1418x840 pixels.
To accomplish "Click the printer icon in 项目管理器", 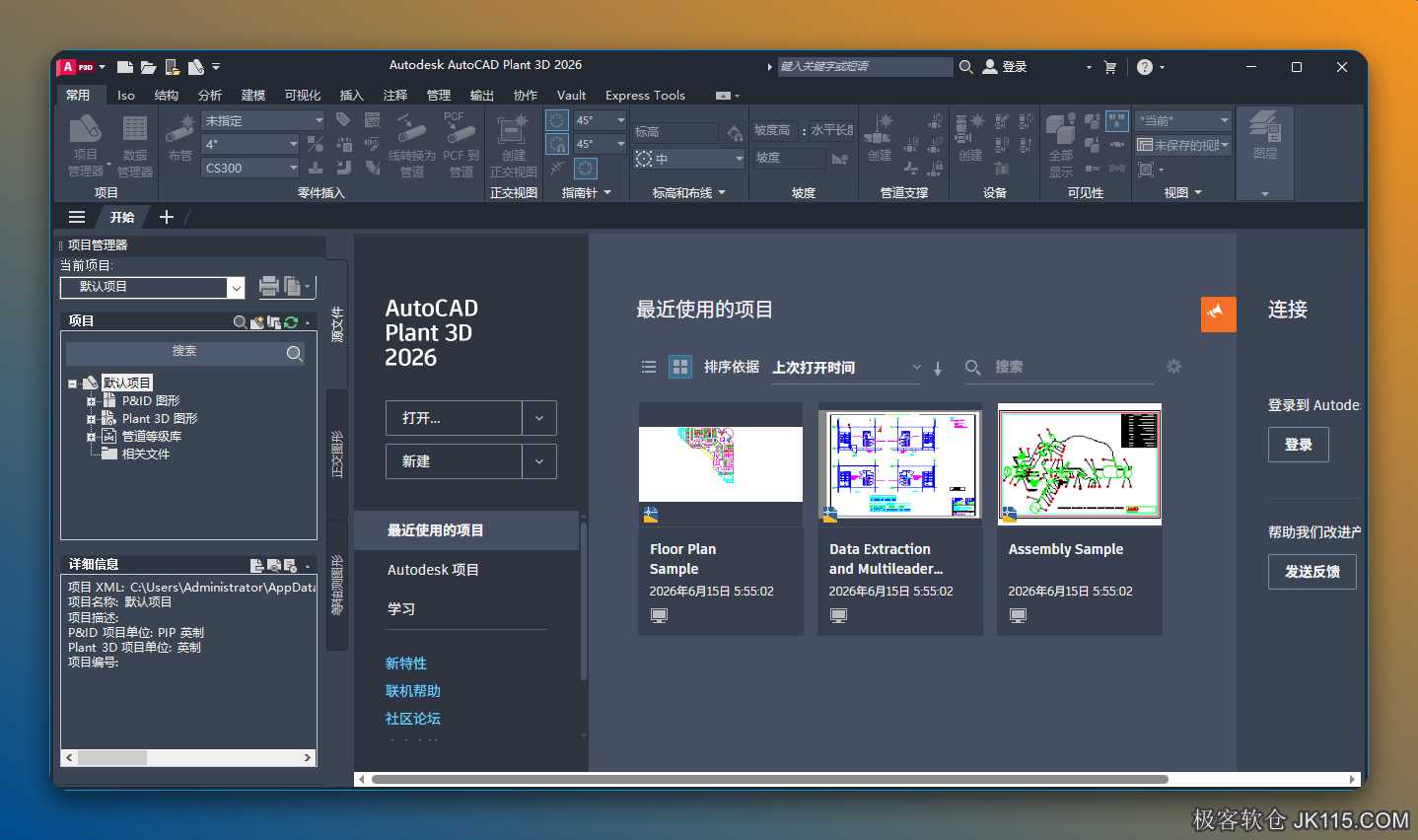I will point(268,286).
